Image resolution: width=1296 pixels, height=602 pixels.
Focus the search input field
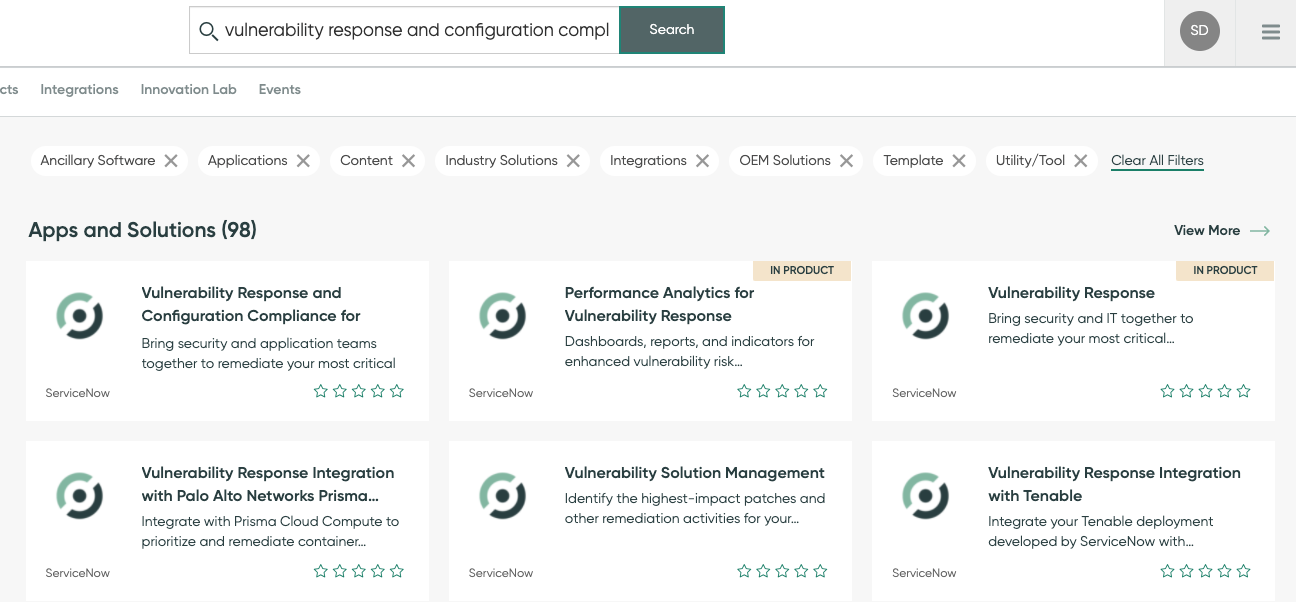click(404, 30)
